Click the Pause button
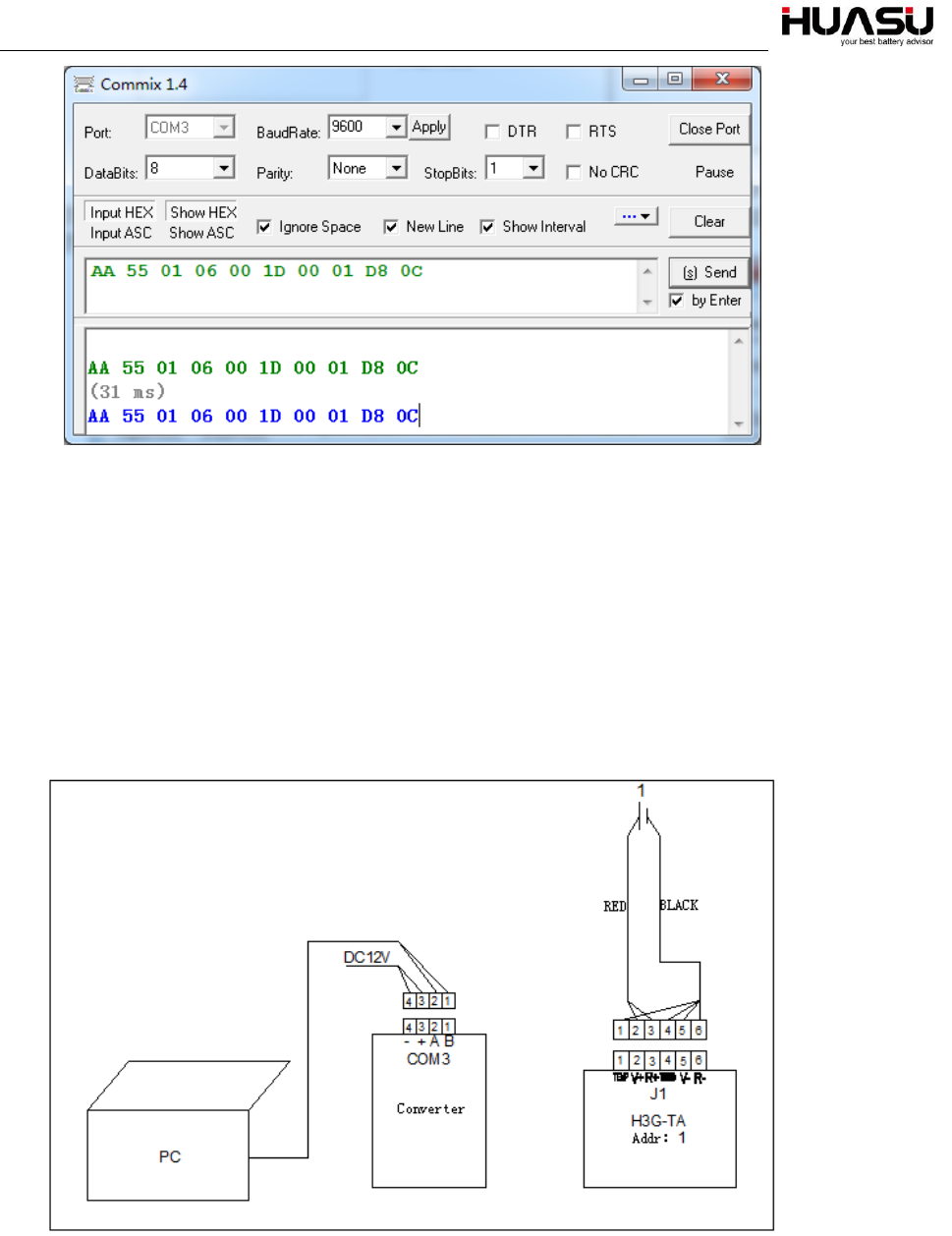Image resolution: width=952 pixels, height=1236 pixels. [714, 172]
